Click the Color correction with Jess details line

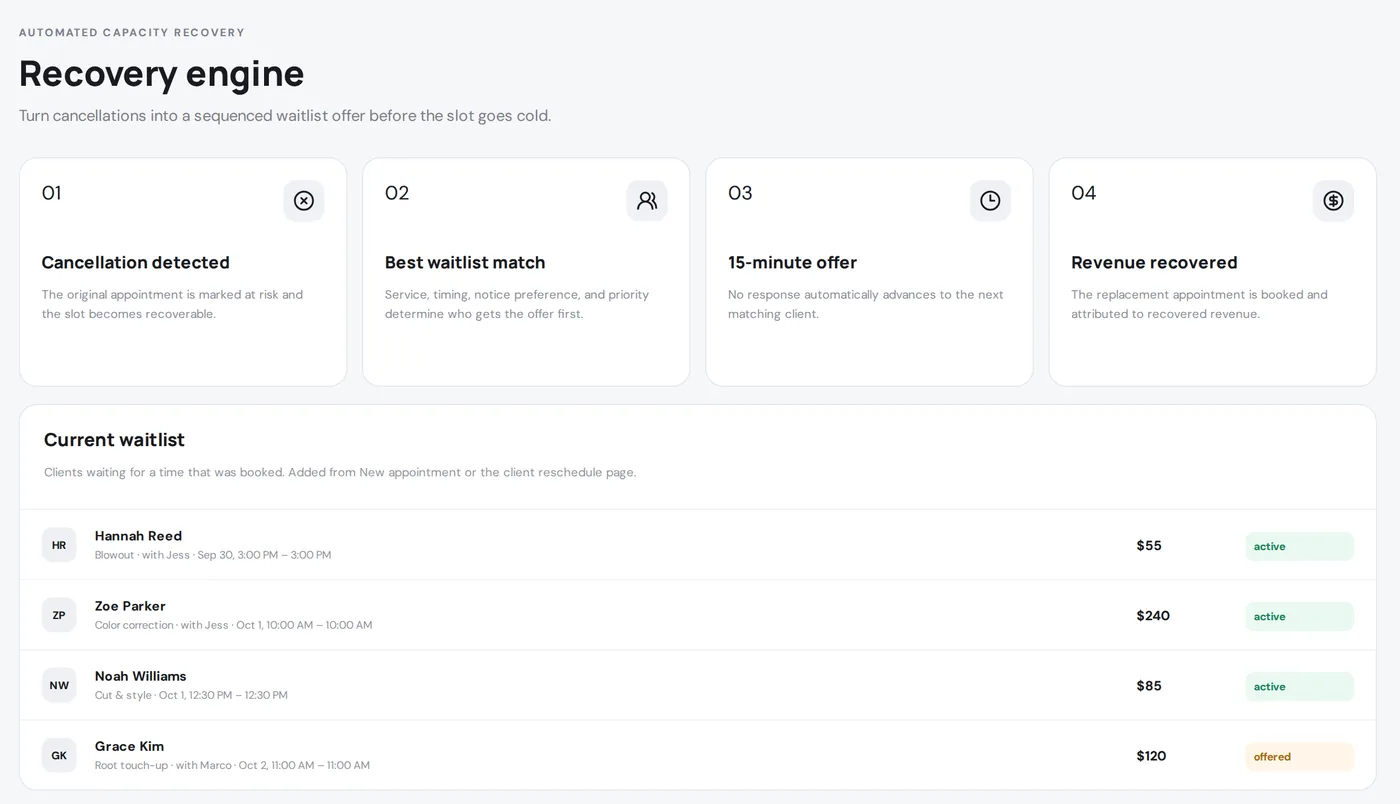[x=233, y=625]
